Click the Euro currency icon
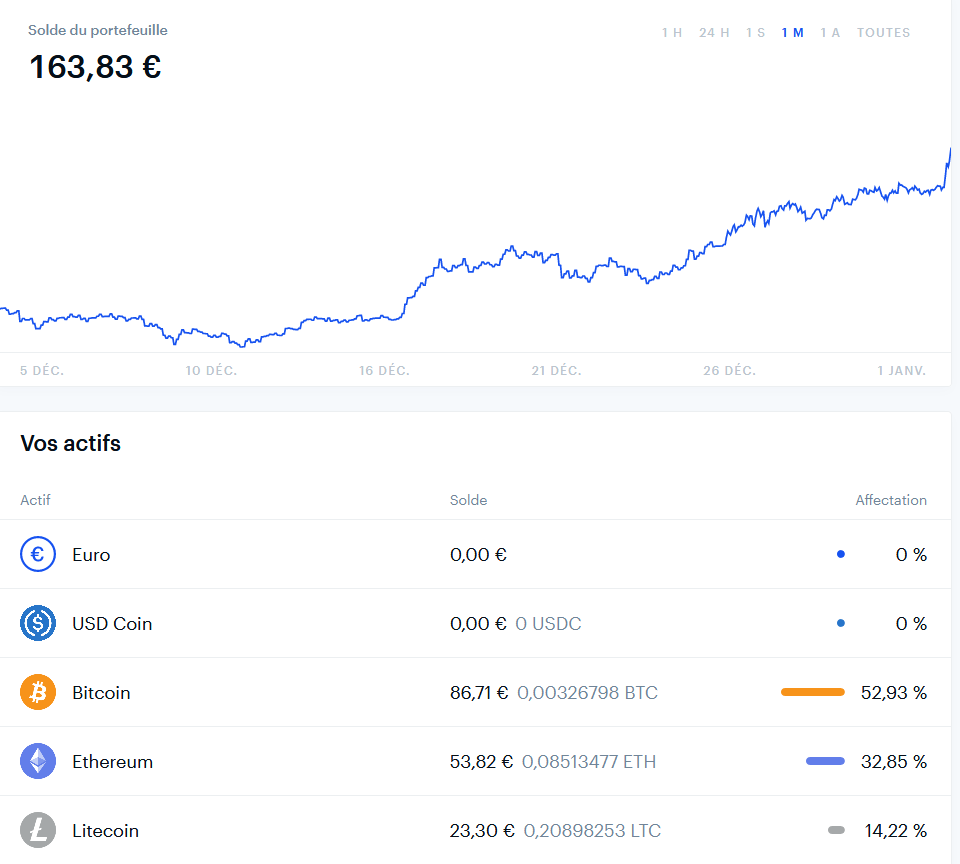The height and width of the screenshot is (864, 960). (x=38, y=554)
